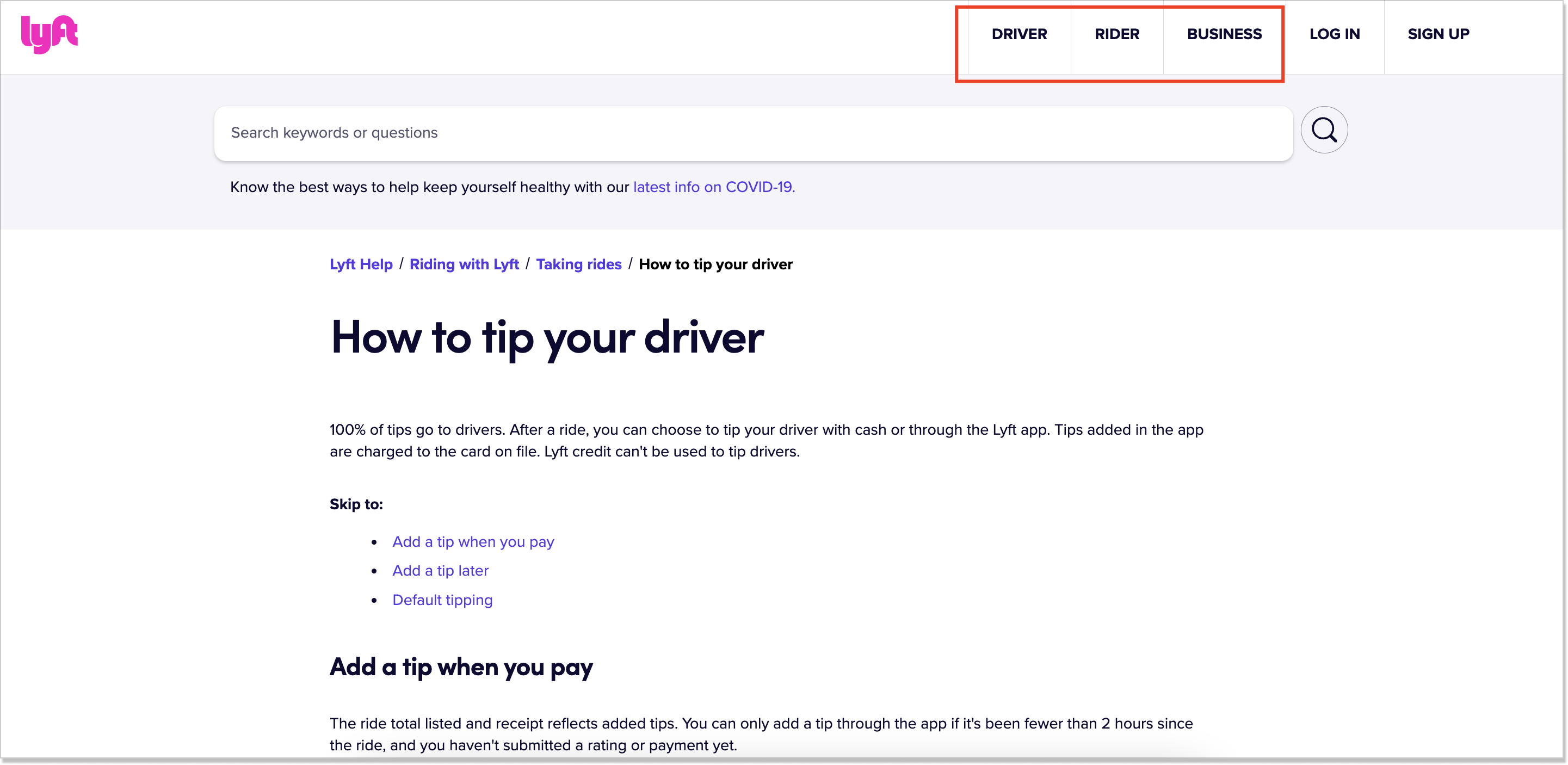Viewport: 1568px width, 765px height.
Task: Open the DRIVER menu item
Action: (1019, 35)
